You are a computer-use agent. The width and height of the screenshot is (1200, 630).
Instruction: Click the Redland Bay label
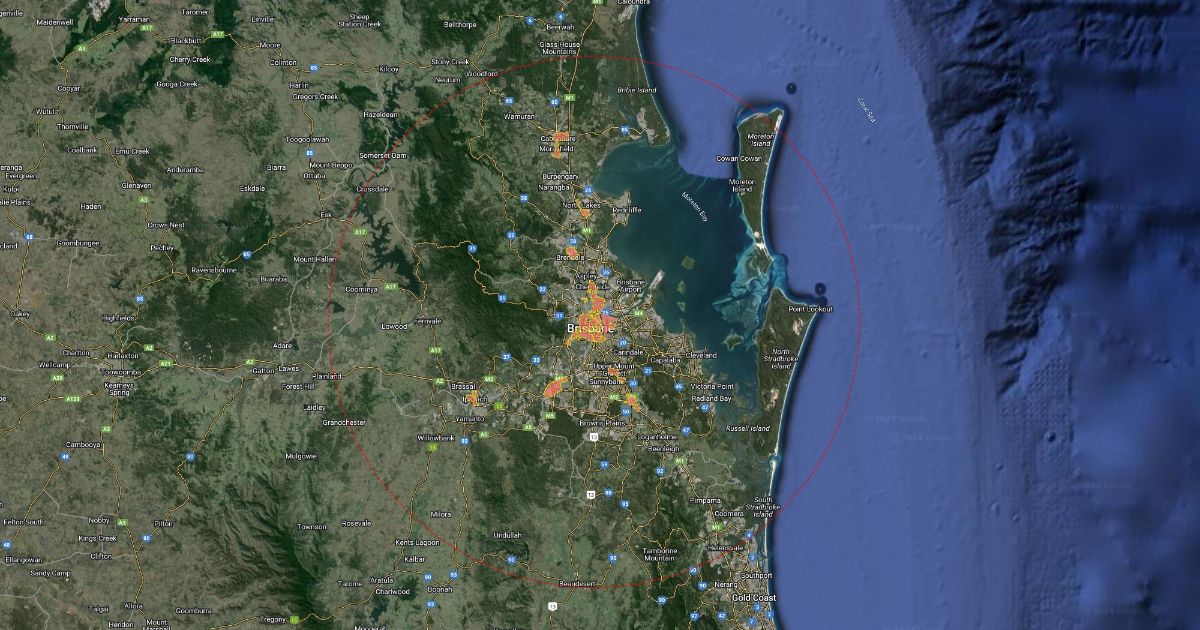point(711,398)
